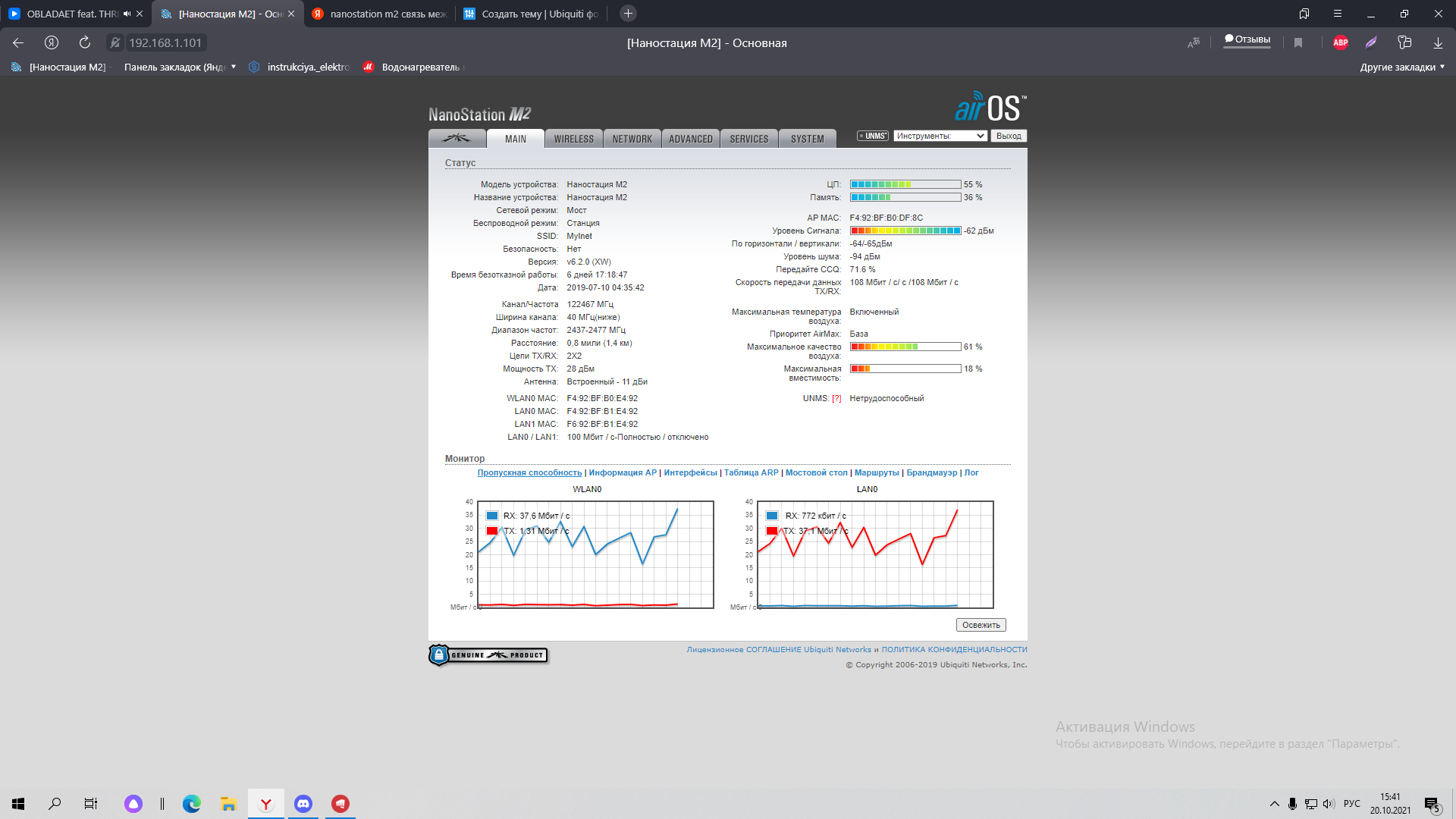The width and height of the screenshot is (1456, 819).
Task: Open a new browser tab
Action: coord(628,14)
